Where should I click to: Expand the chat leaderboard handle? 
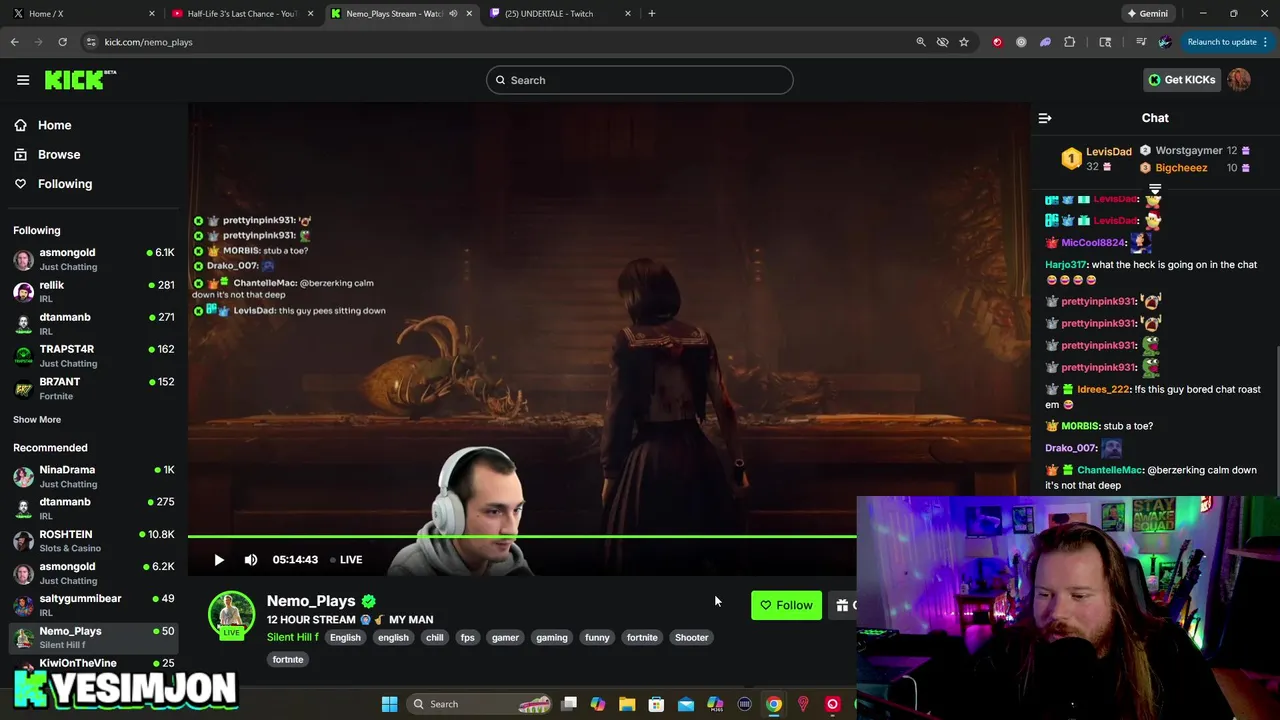[1155, 188]
